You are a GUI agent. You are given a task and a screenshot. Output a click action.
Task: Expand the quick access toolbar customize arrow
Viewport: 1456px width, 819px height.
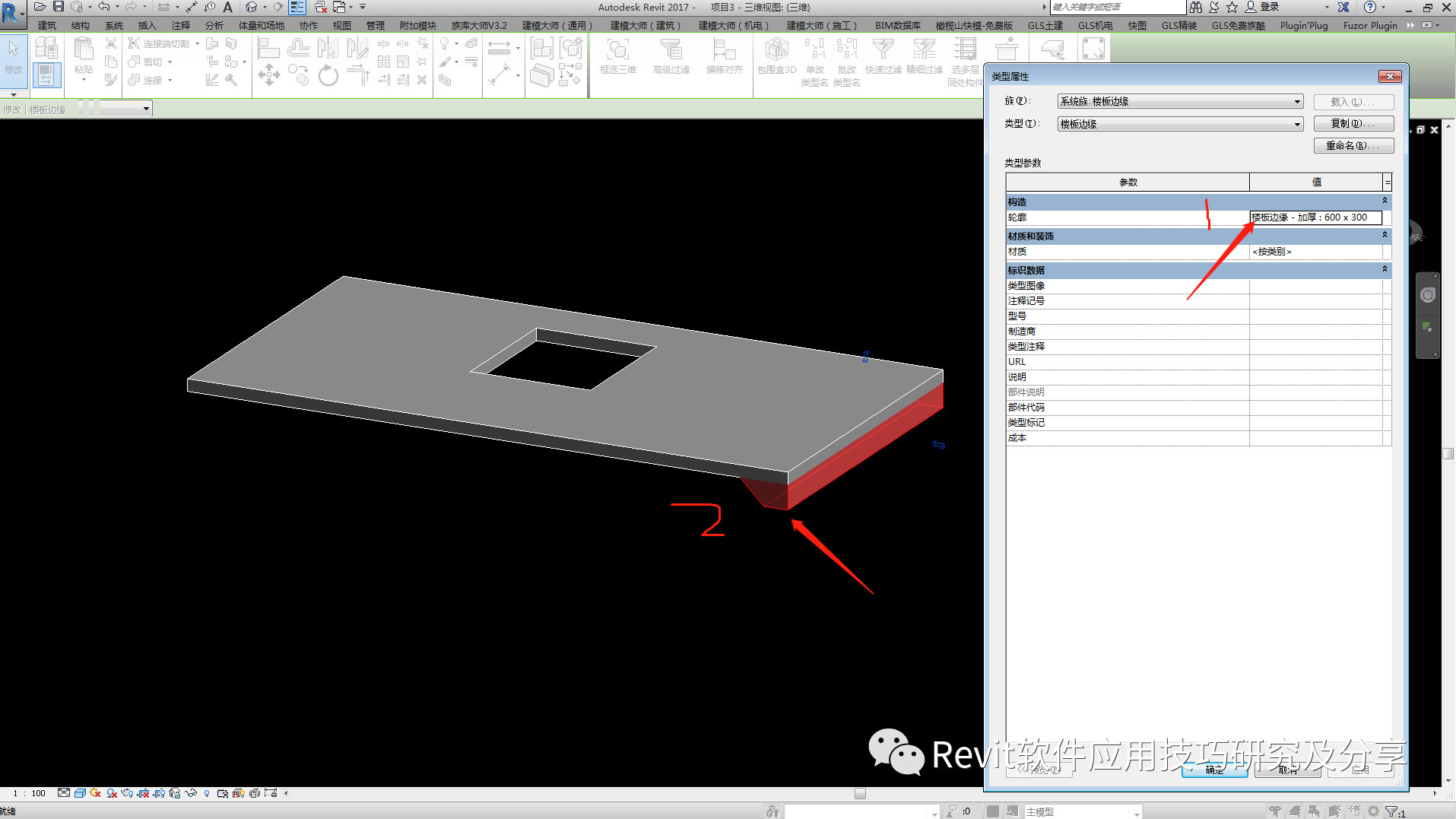click(363, 7)
